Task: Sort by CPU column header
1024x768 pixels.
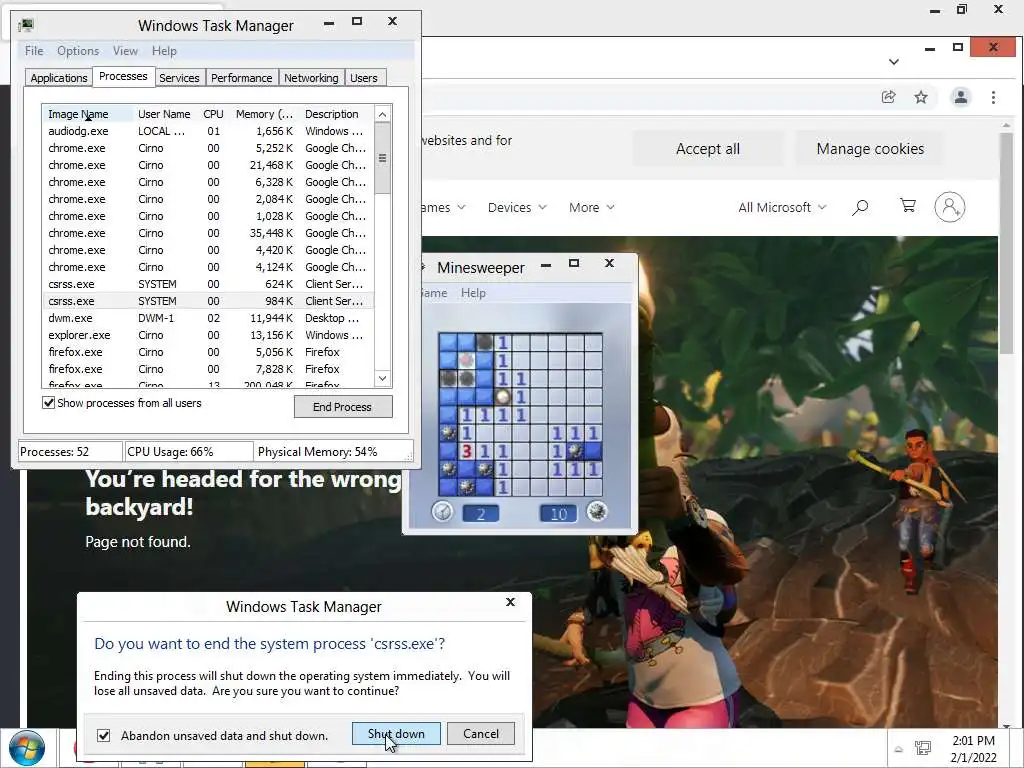Action: (214, 114)
